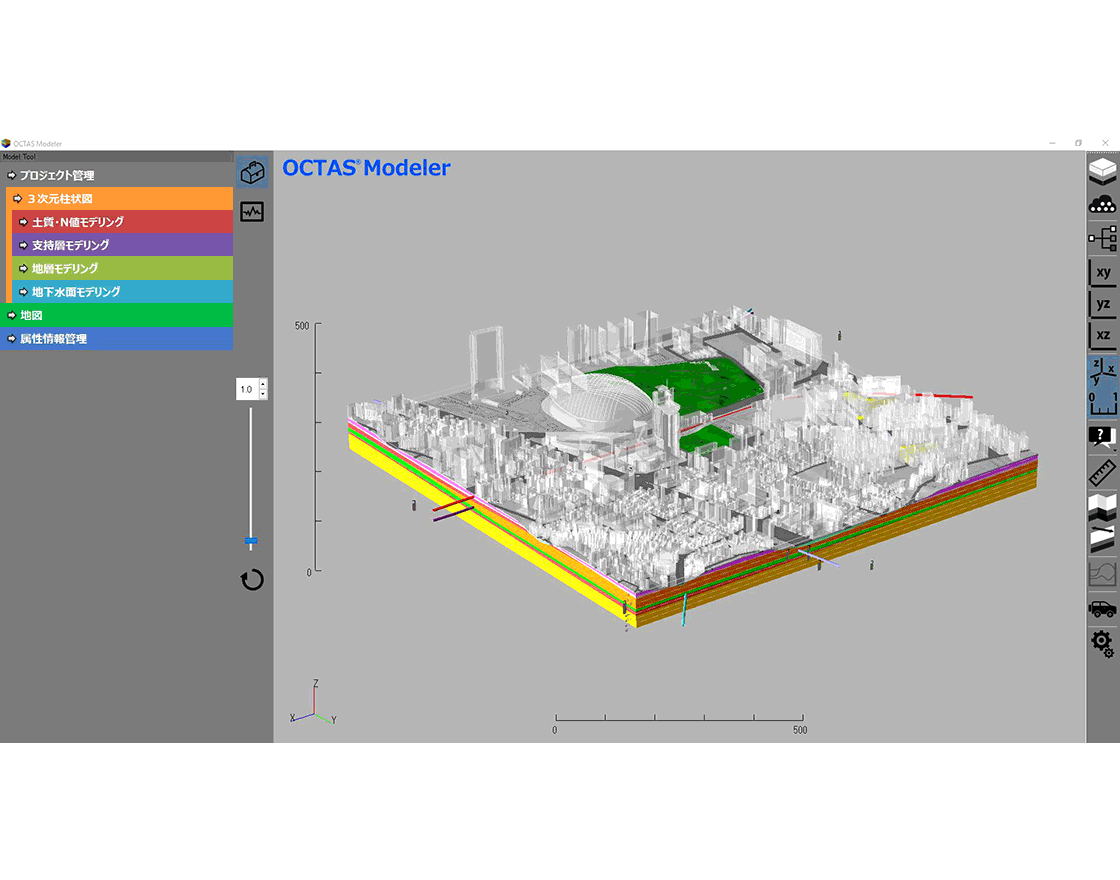Toggle the xyz axis display button
The width and height of the screenshot is (1120, 880).
point(1102,370)
